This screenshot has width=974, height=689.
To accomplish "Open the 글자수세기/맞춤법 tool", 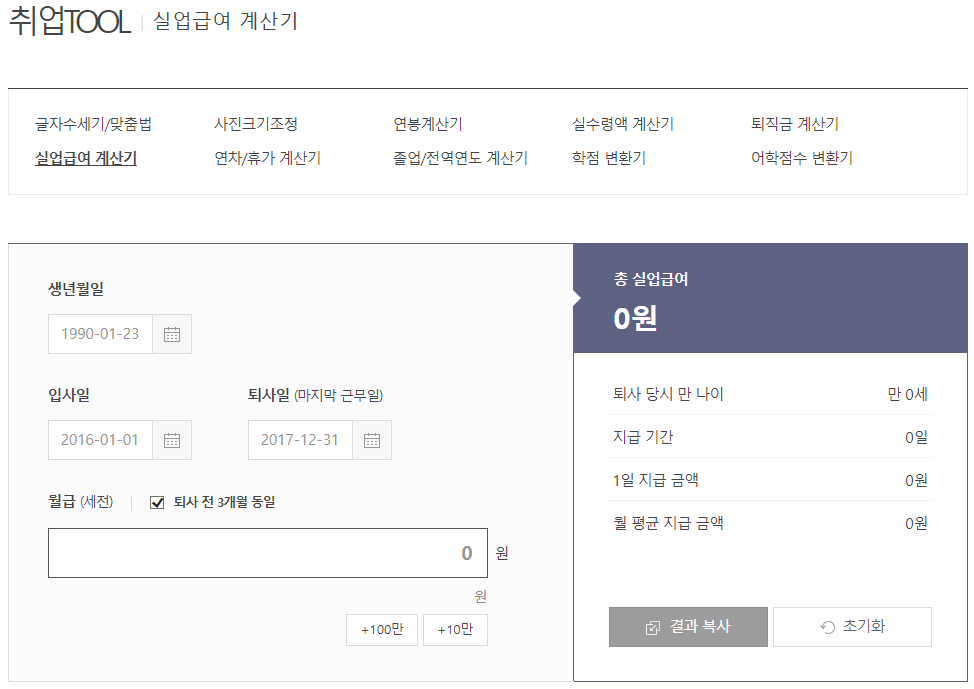I will [x=91, y=124].
